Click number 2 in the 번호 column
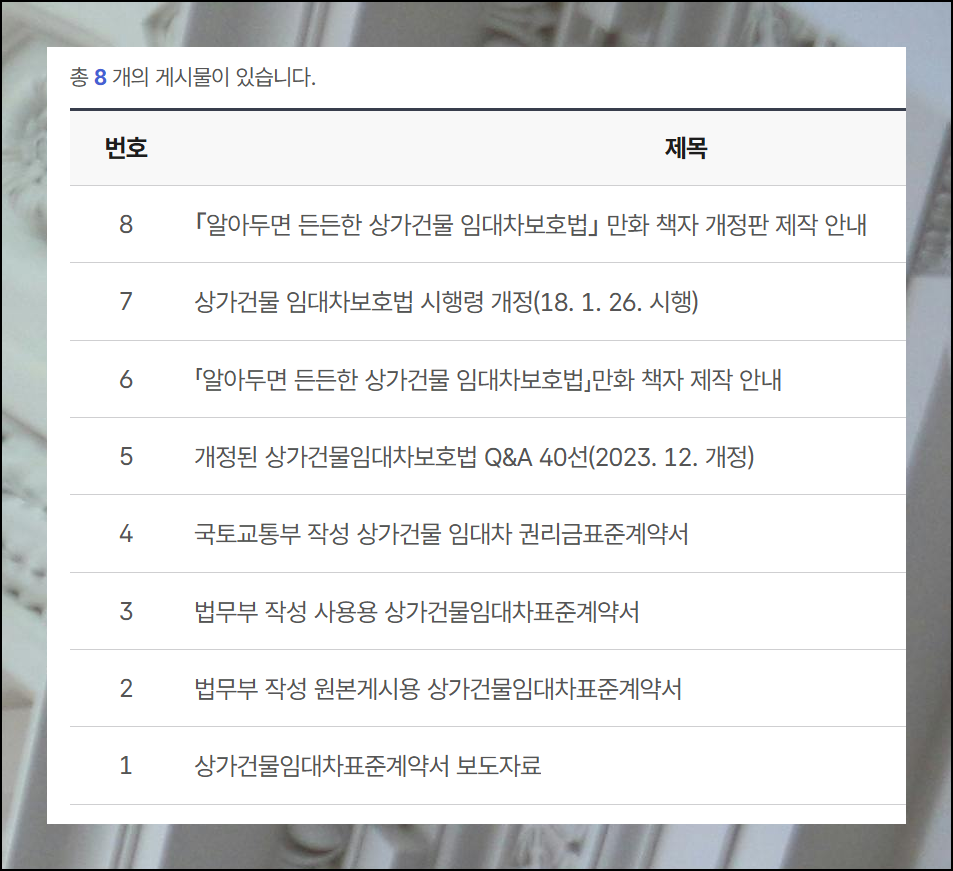This screenshot has width=953, height=871. (x=126, y=688)
